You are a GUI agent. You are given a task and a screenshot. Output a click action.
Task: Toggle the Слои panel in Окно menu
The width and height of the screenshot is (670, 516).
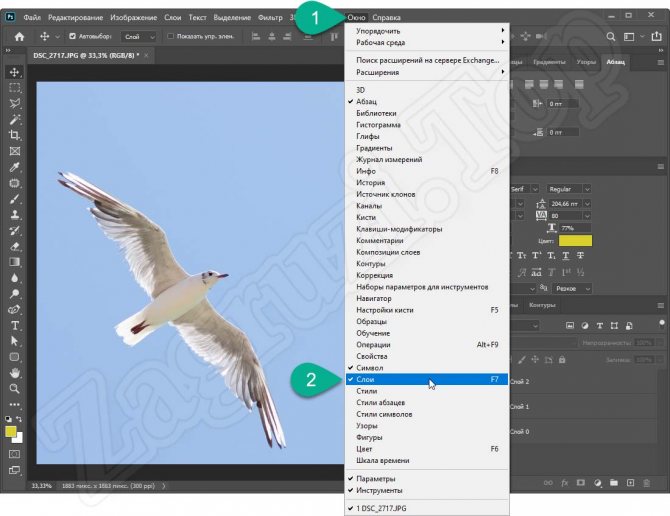(x=366, y=380)
